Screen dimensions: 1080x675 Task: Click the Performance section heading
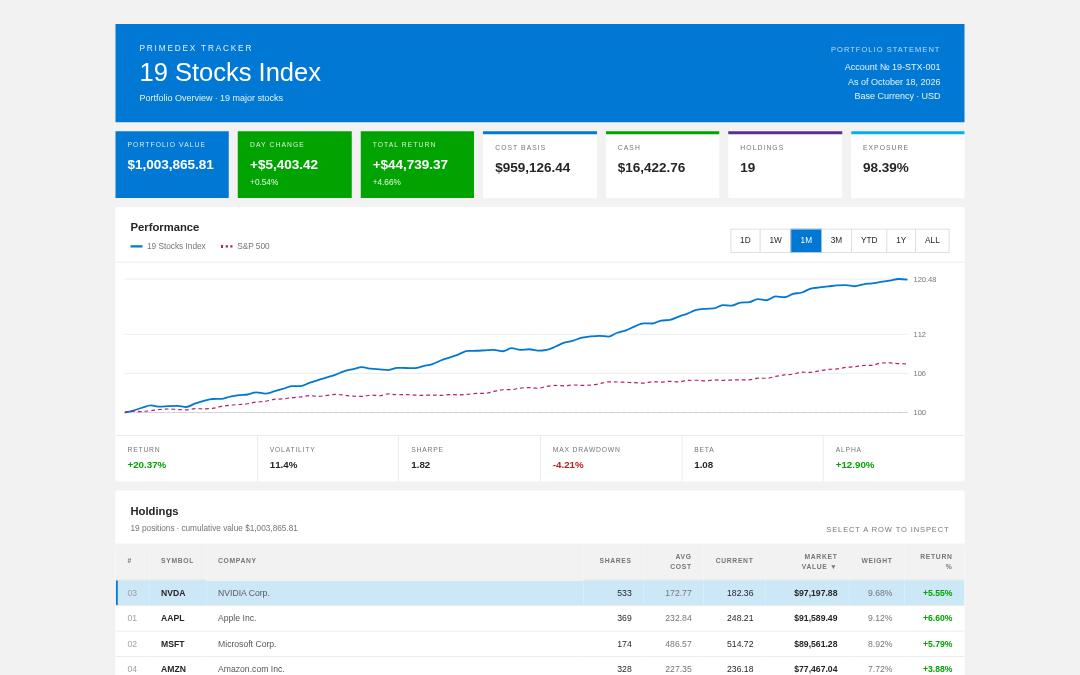point(165,227)
